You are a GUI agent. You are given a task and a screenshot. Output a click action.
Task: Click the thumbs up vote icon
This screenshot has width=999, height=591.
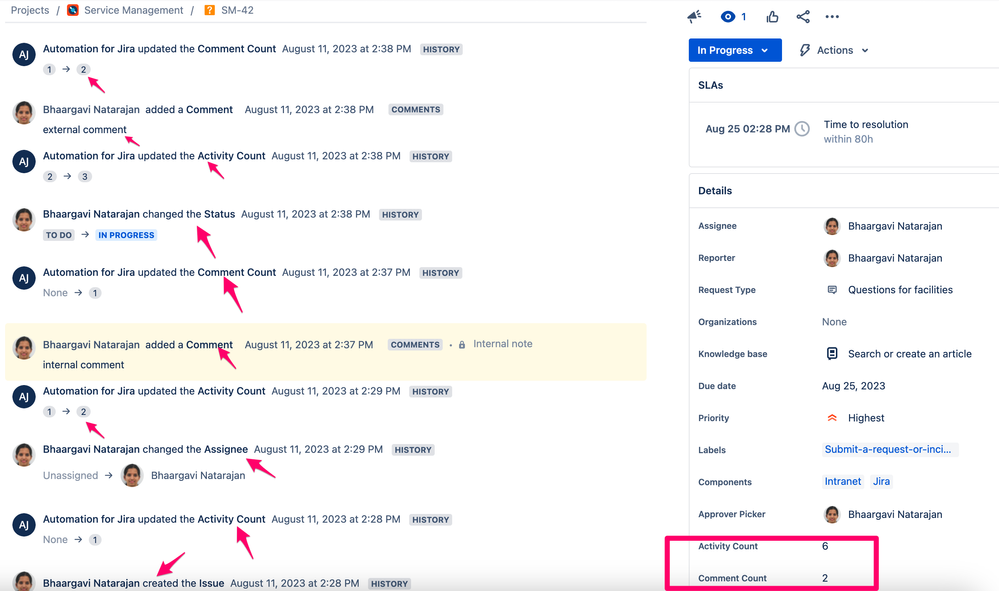tap(772, 17)
